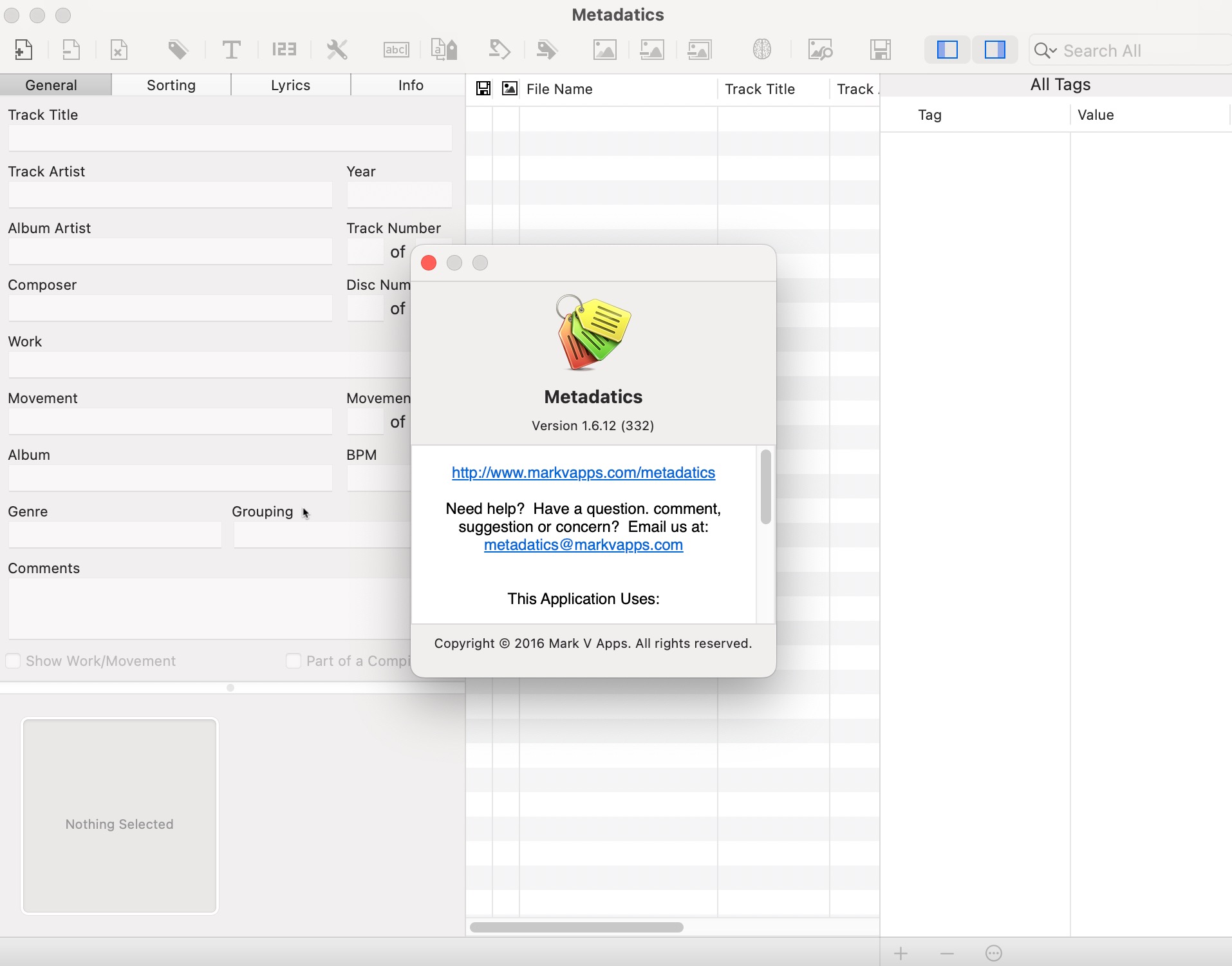Click the Track Number first box
This screenshot has height=966, width=1232.
point(365,252)
